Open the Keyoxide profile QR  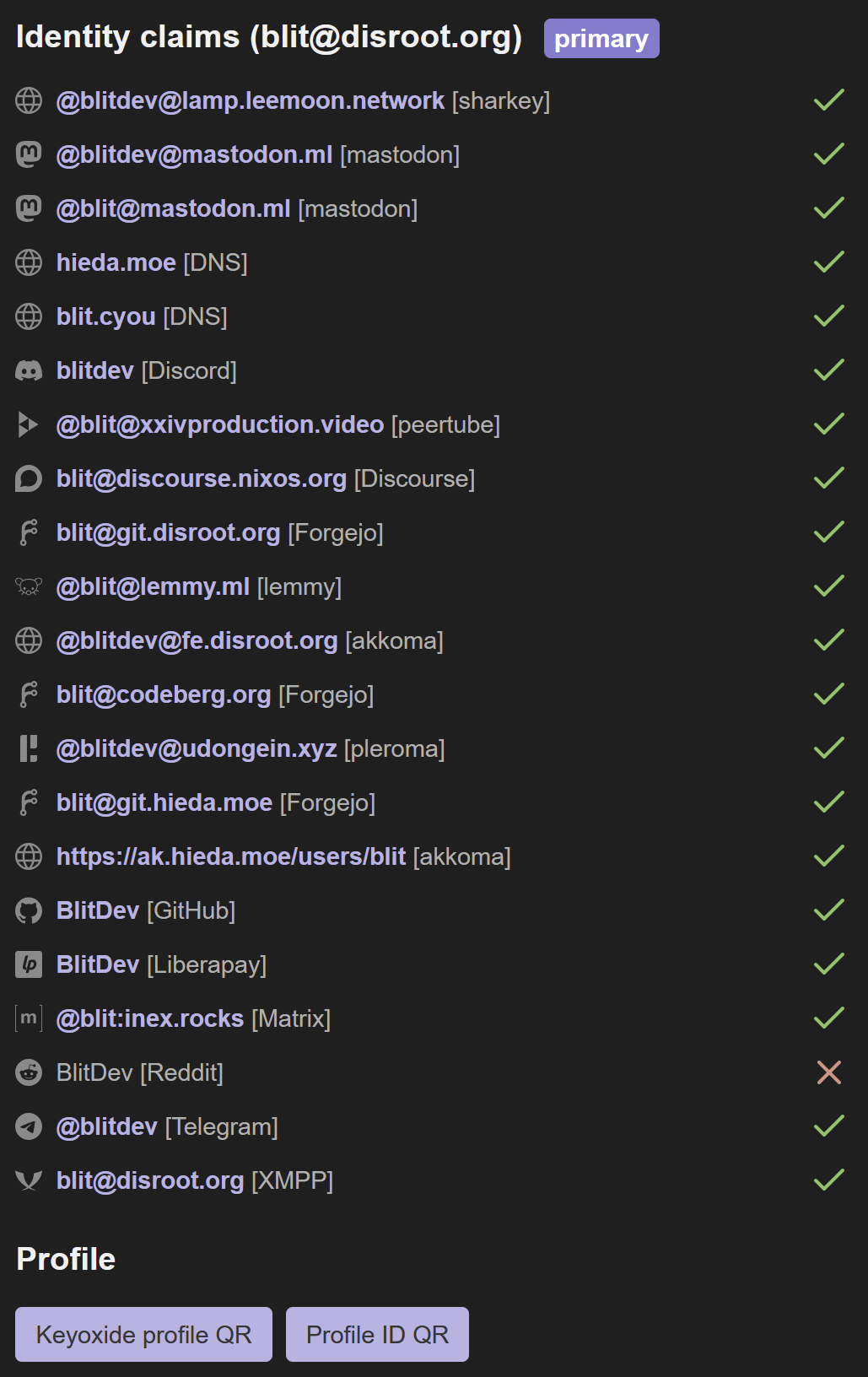pyautogui.click(x=143, y=1334)
